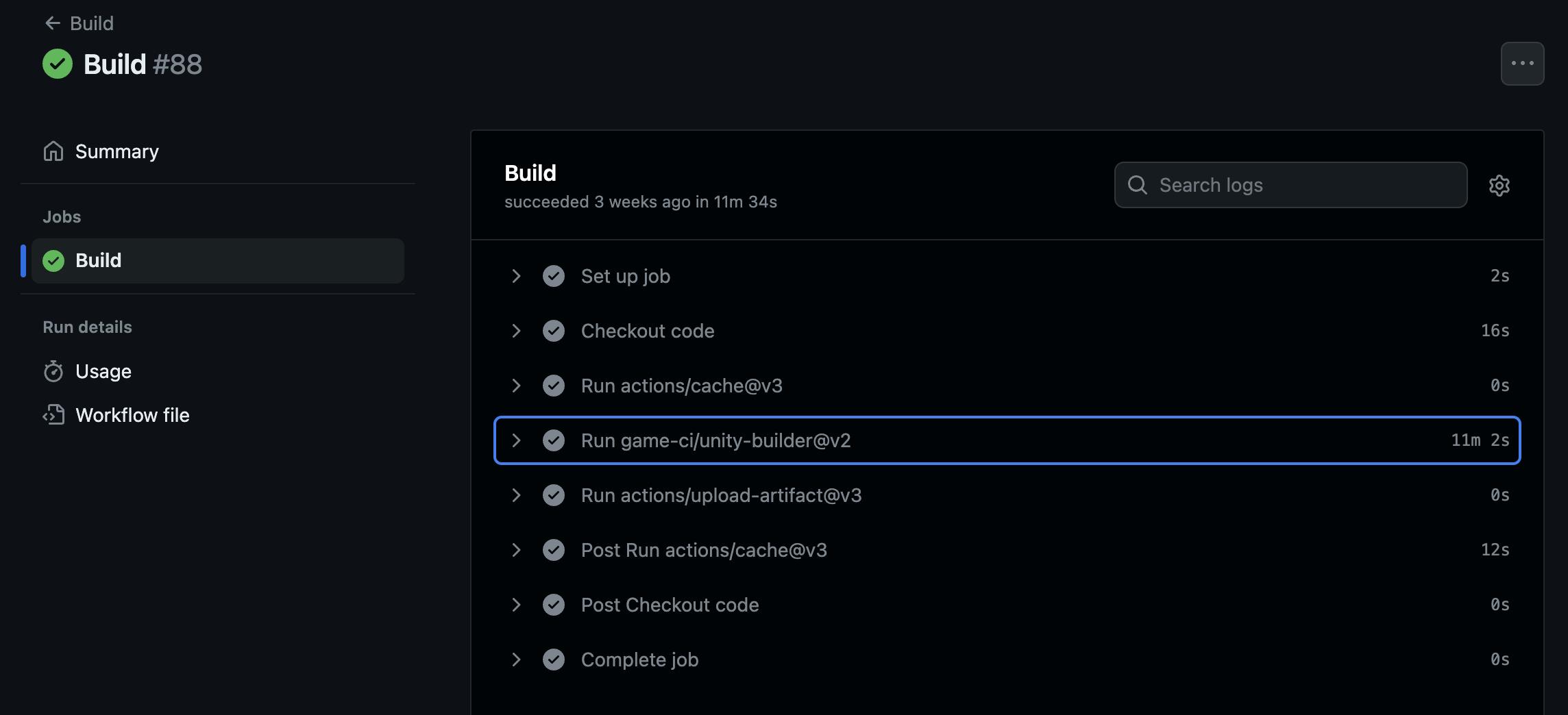The image size is (1568, 715).
Task: Click the Summary home icon
Action: click(x=53, y=151)
